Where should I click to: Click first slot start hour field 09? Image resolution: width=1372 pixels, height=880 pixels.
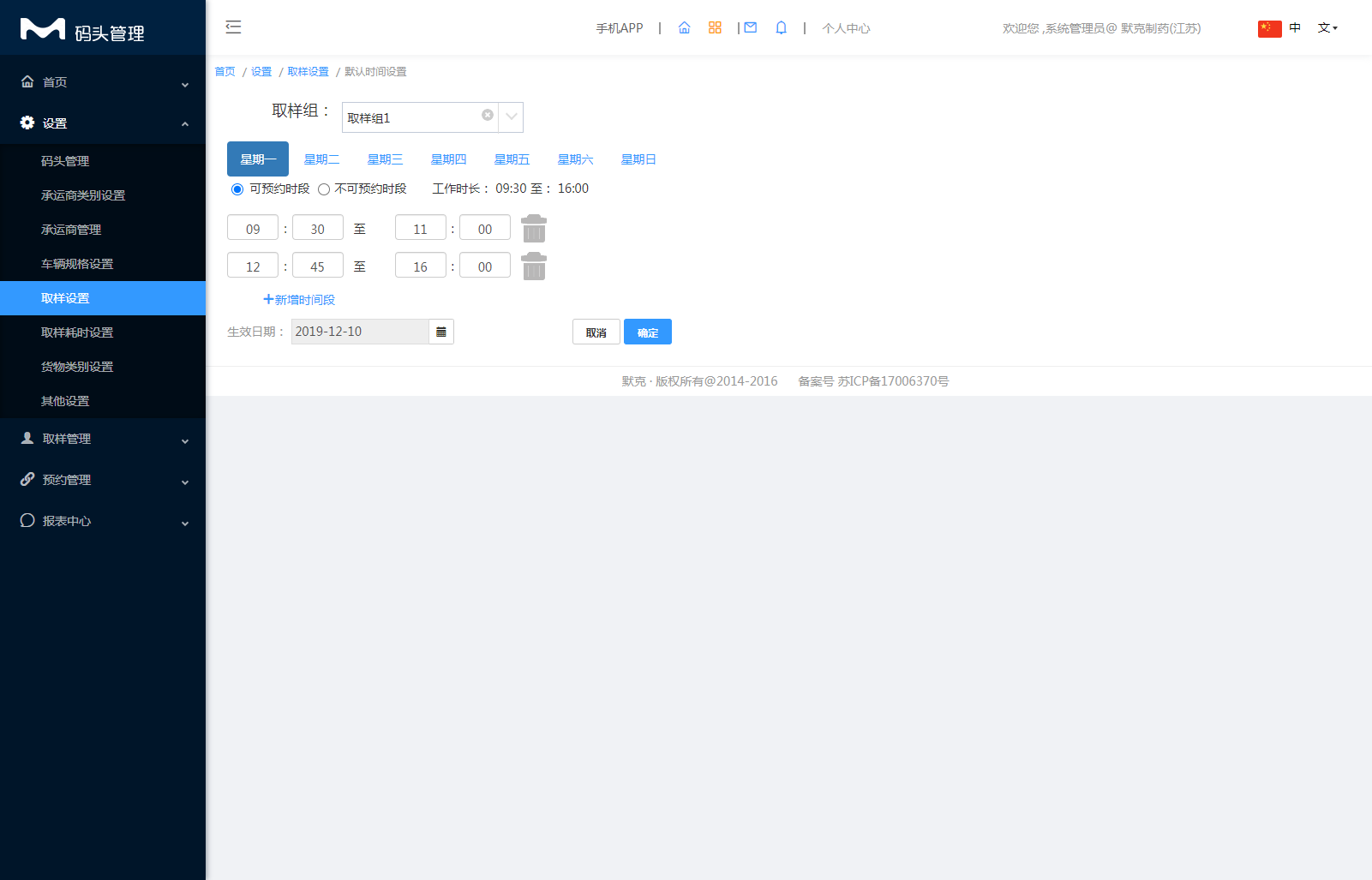[253, 228]
